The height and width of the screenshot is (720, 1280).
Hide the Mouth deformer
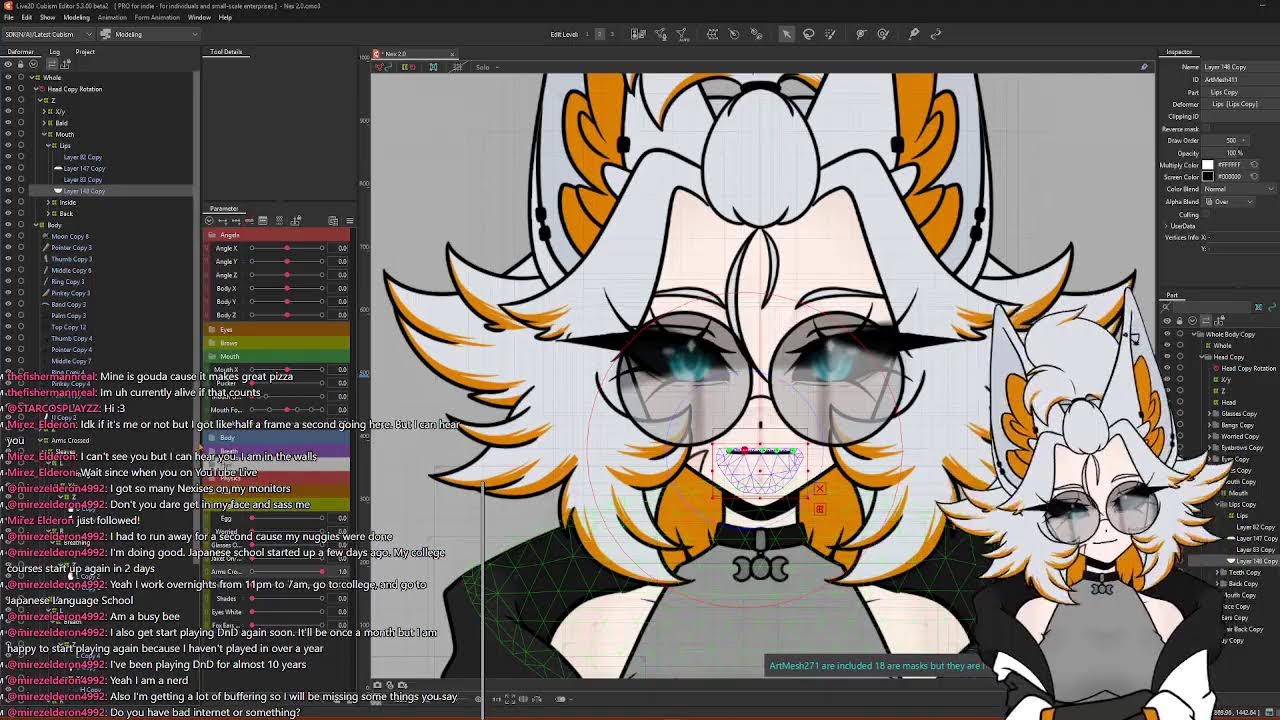click(8, 134)
